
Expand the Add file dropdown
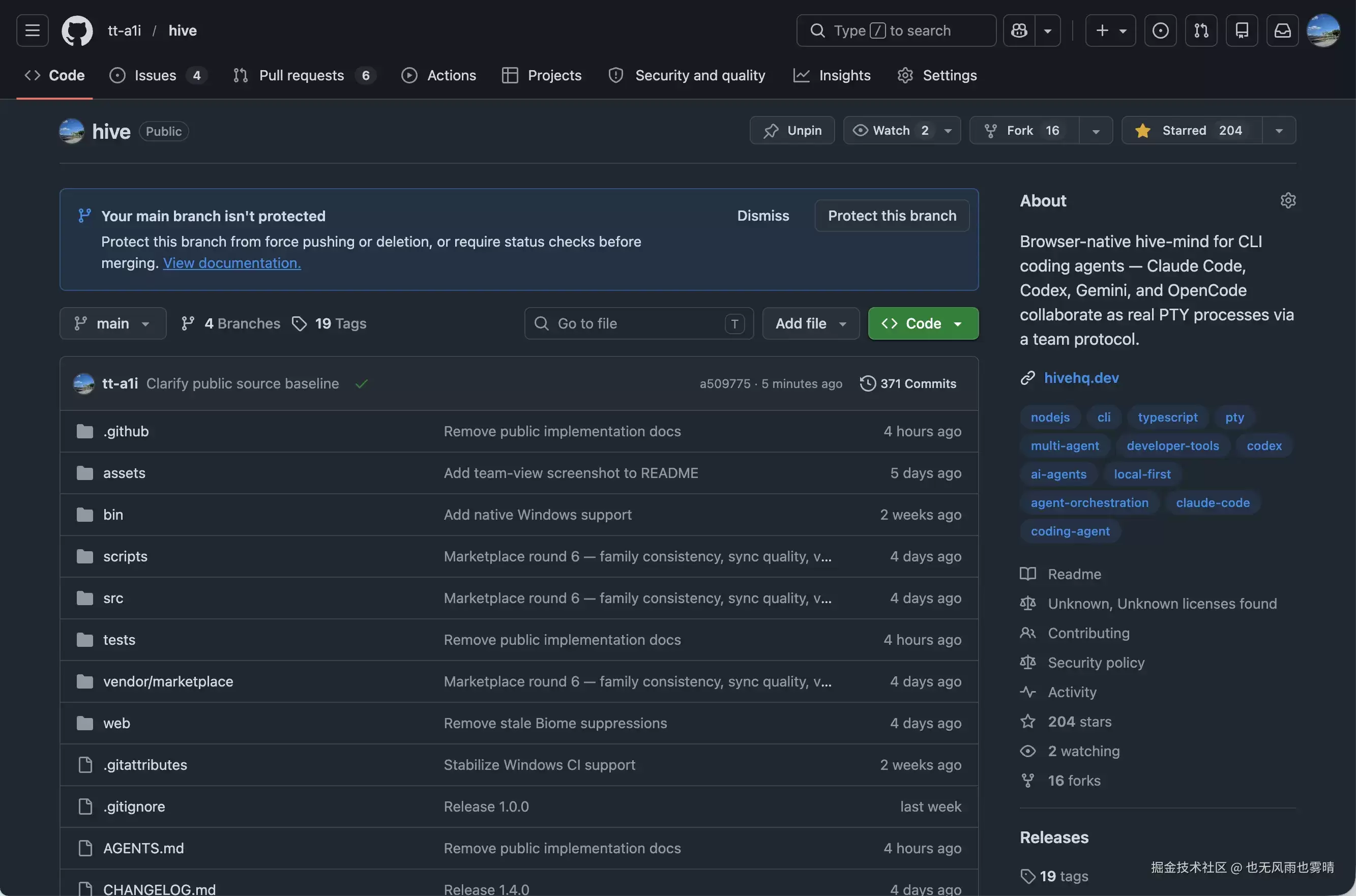pyautogui.click(x=810, y=323)
